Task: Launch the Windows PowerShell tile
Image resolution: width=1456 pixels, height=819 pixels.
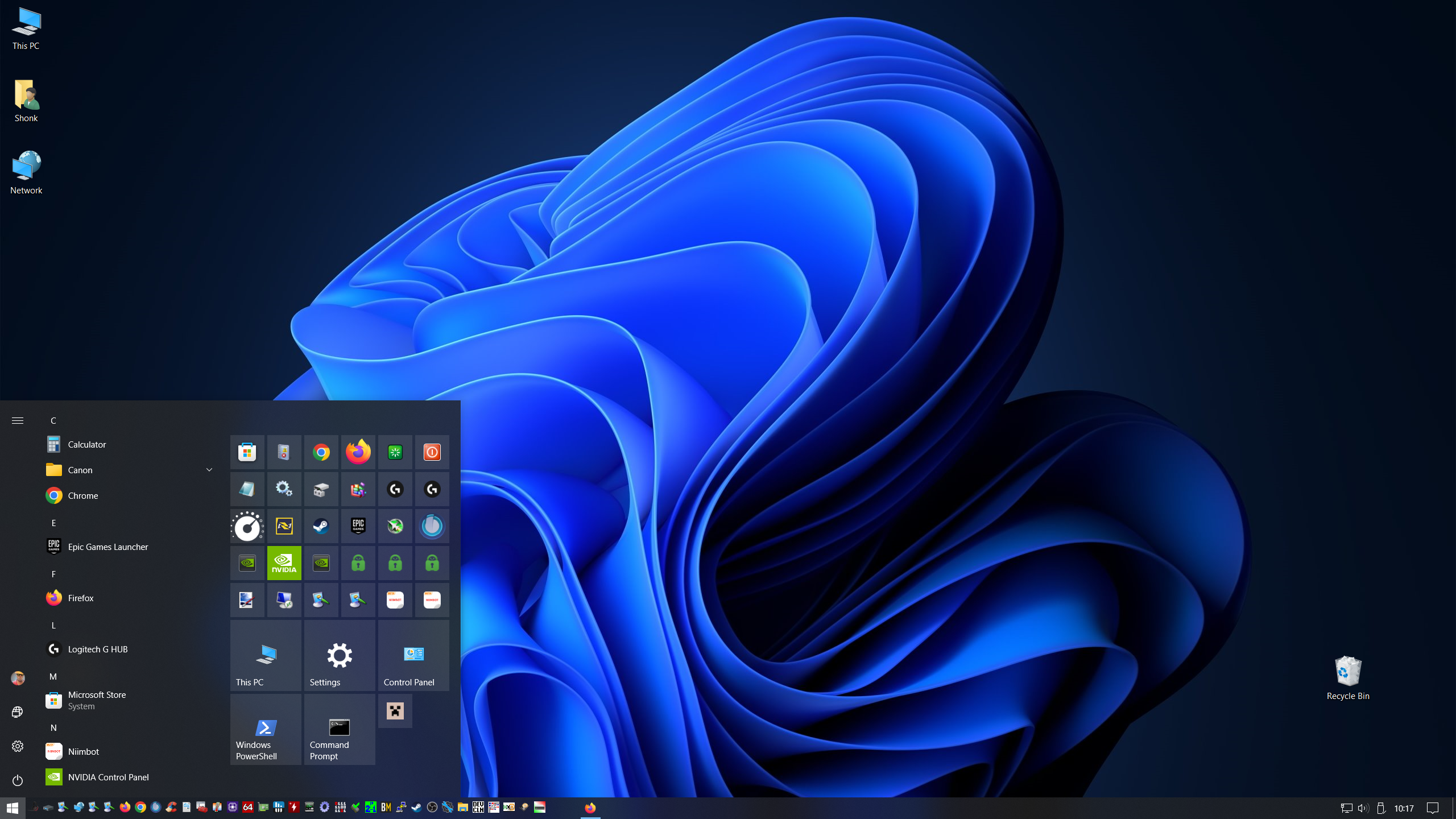Action: (x=266, y=729)
